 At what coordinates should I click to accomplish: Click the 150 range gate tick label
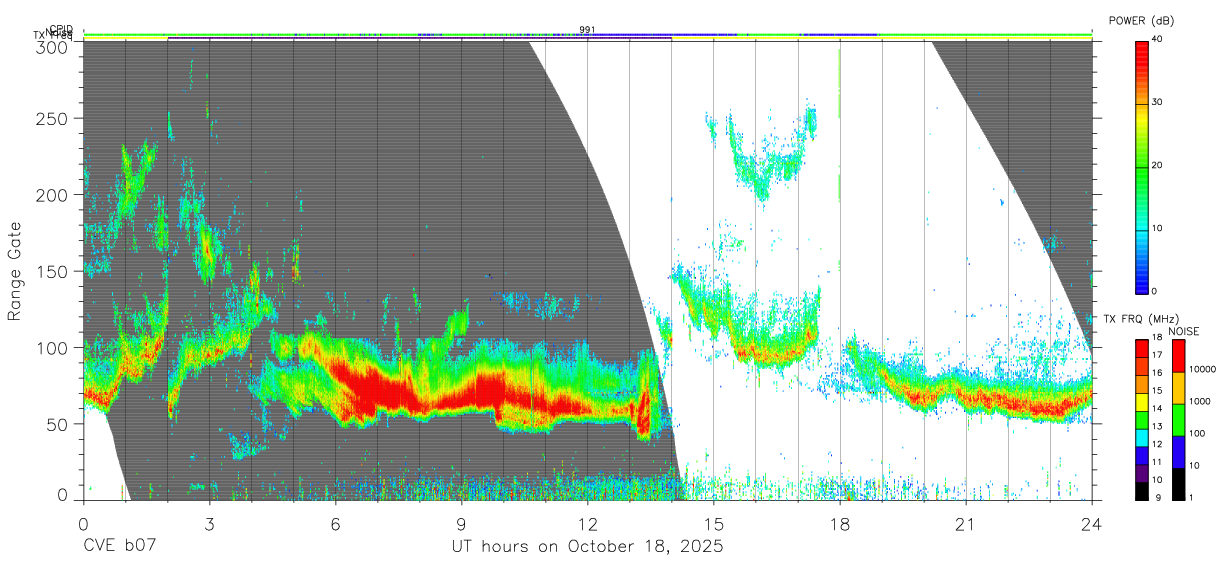pyautogui.click(x=52, y=271)
